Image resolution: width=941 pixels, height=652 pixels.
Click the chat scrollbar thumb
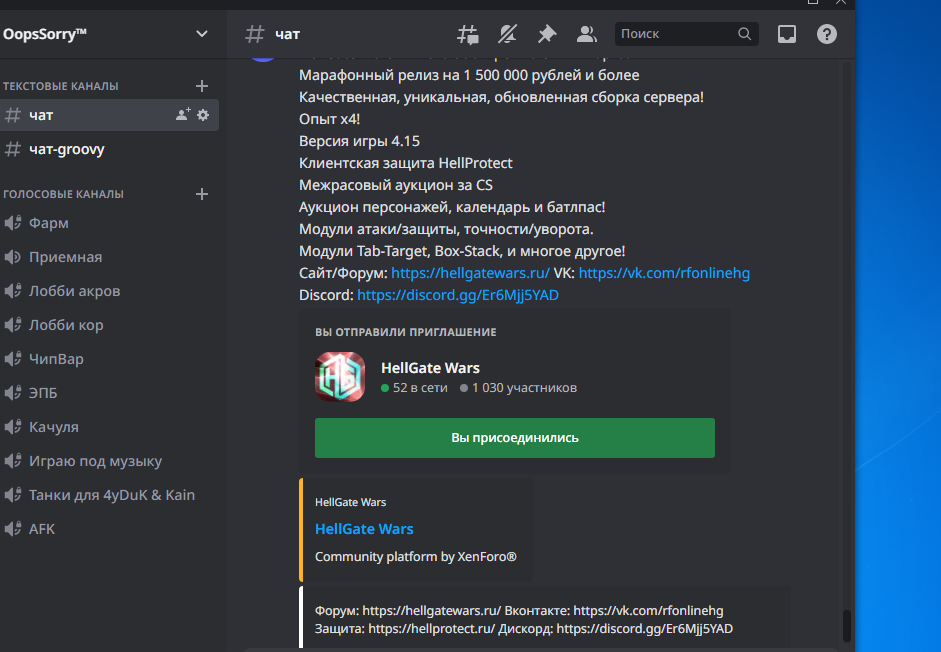click(847, 626)
